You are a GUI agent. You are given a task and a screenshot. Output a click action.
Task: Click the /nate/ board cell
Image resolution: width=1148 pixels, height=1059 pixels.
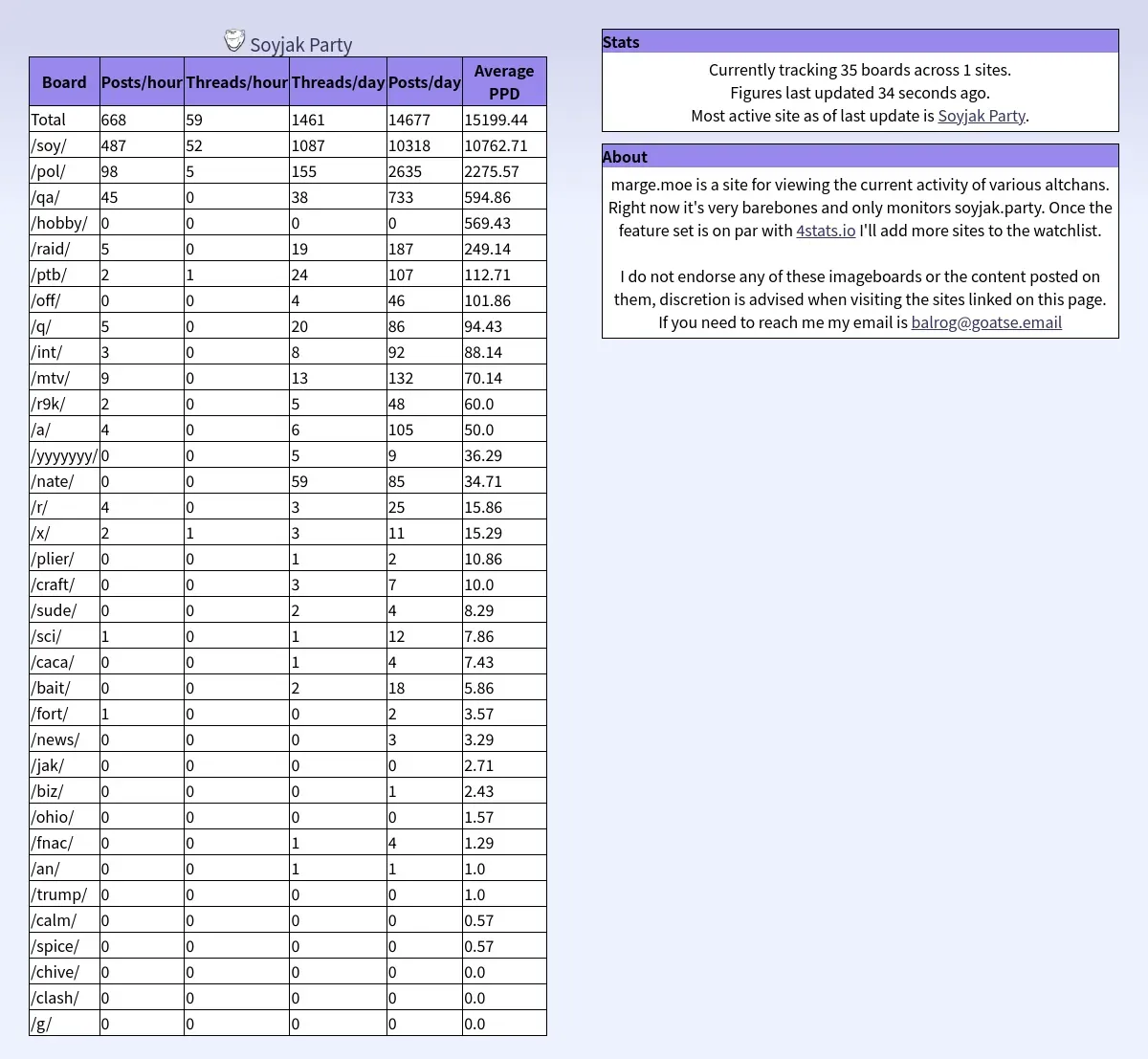click(64, 481)
